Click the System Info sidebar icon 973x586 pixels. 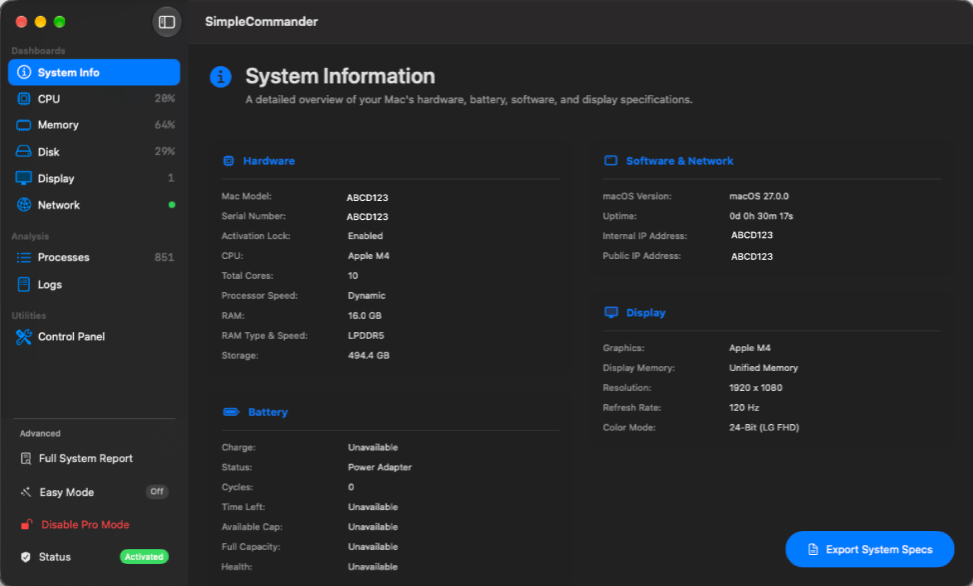(24, 72)
